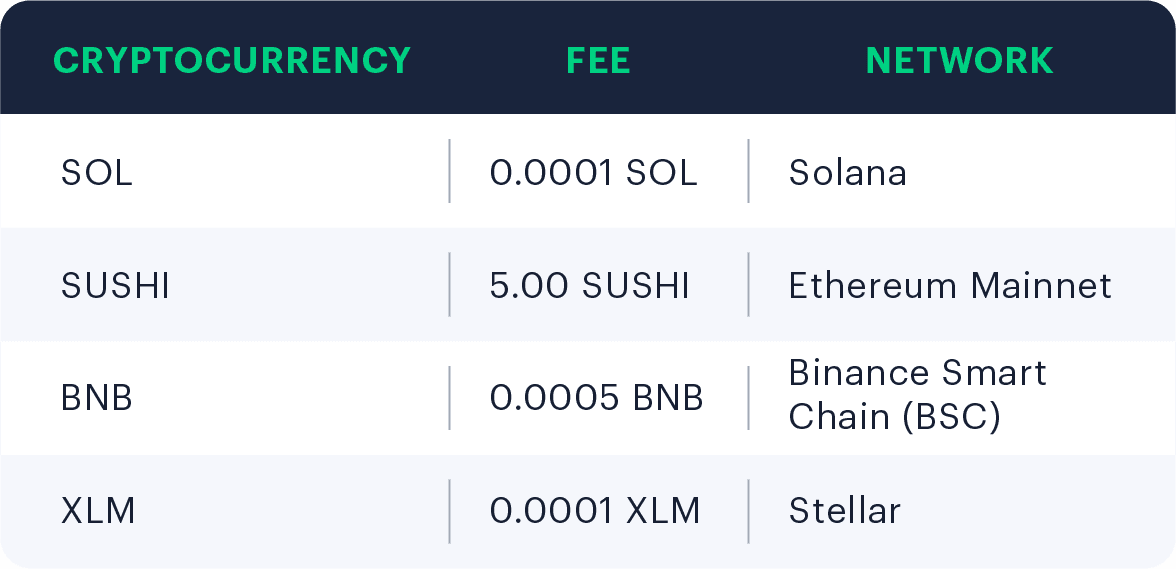Click the divider between SOL and its fee
The image size is (1176, 569).
[449, 171]
